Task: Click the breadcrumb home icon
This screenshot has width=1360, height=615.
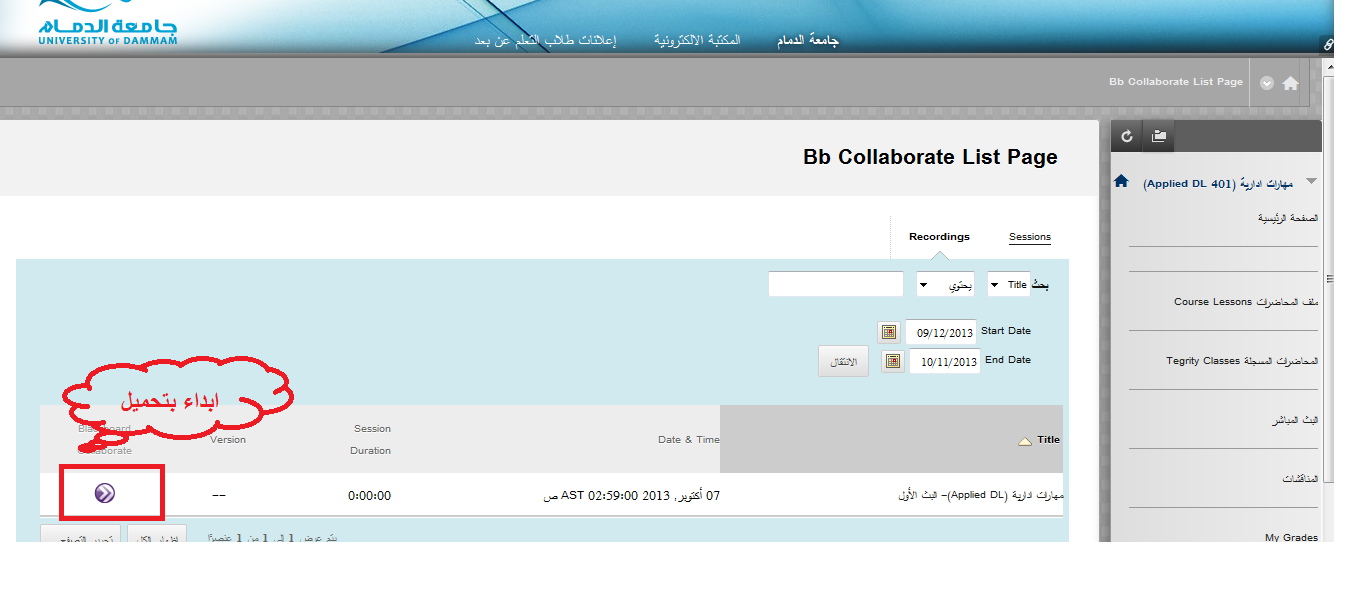Action: click(x=1290, y=84)
